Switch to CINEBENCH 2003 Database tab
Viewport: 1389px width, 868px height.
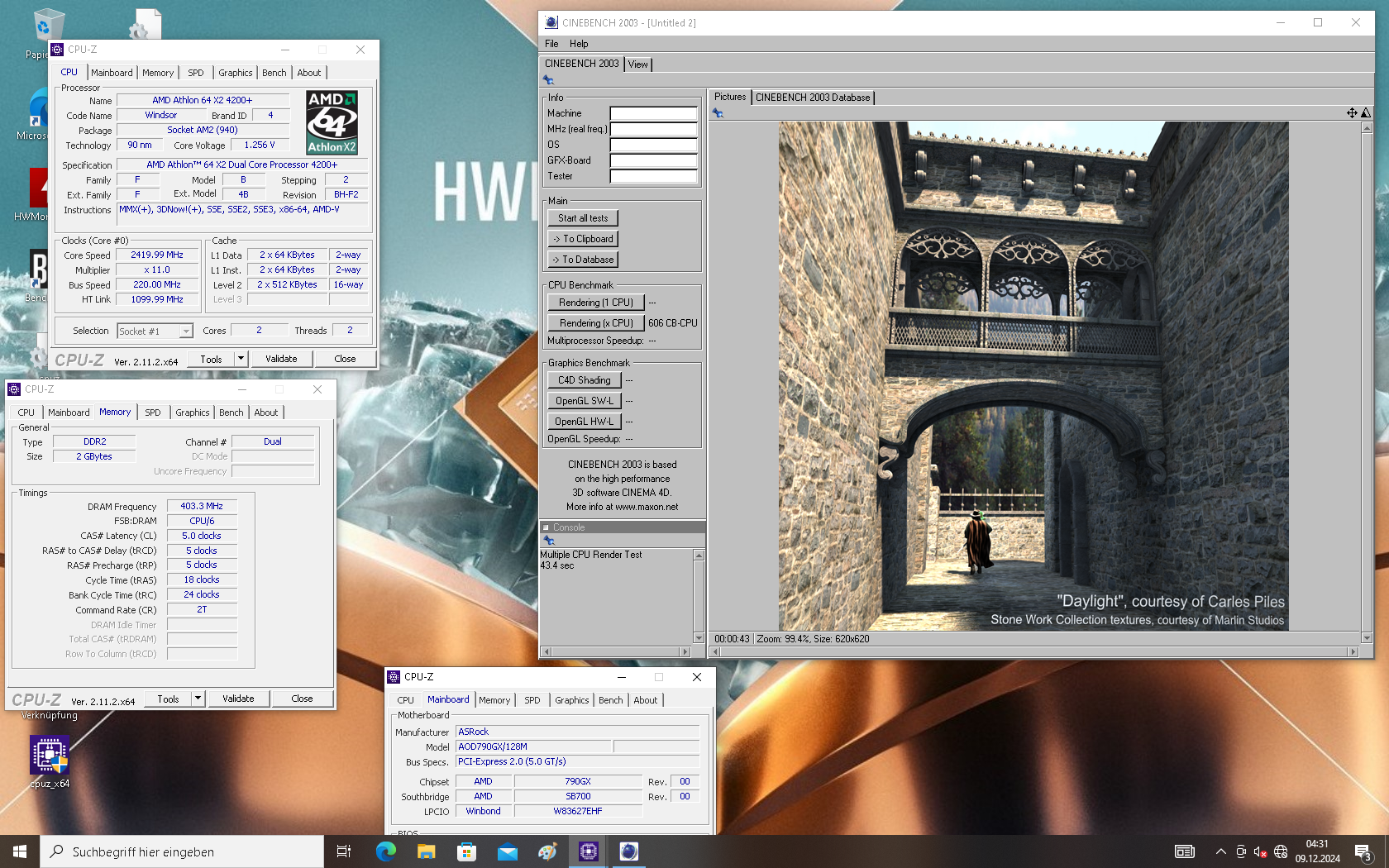[x=813, y=98]
